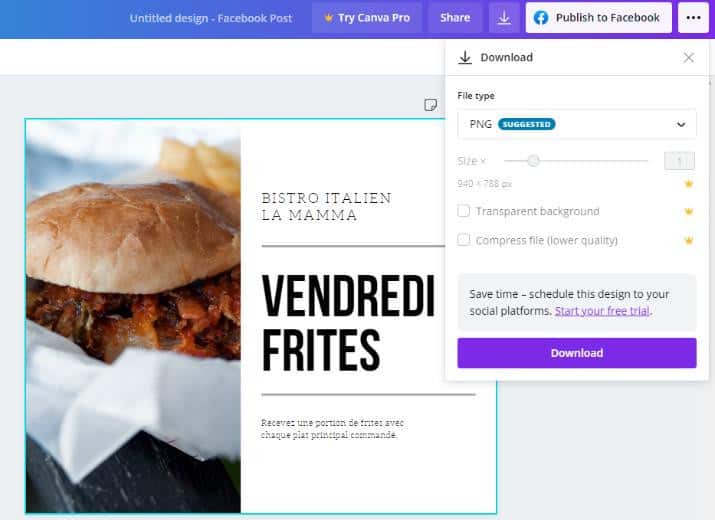Close the Download panel

click(x=689, y=57)
